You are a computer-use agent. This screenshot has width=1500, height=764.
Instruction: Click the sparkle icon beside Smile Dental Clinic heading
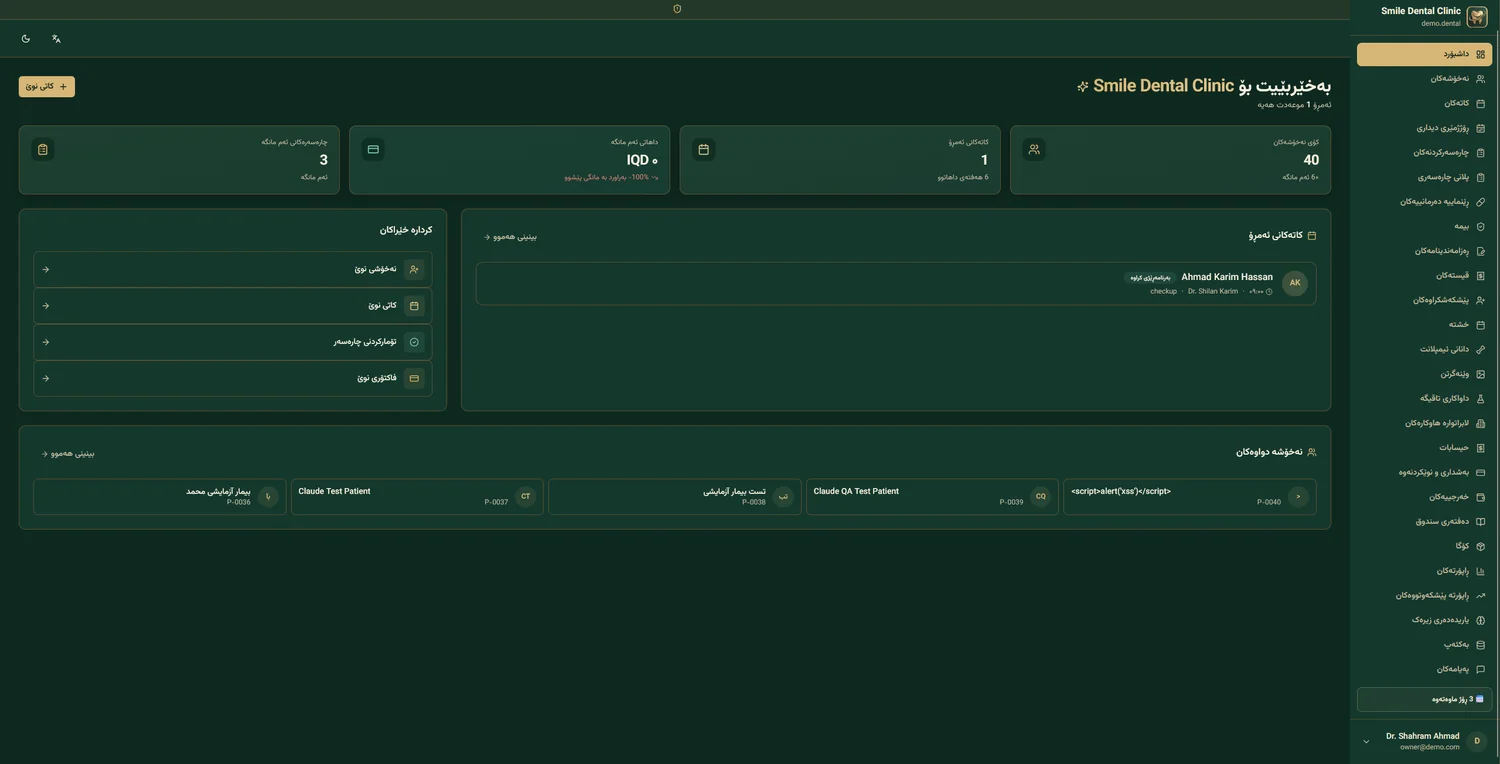point(1082,87)
